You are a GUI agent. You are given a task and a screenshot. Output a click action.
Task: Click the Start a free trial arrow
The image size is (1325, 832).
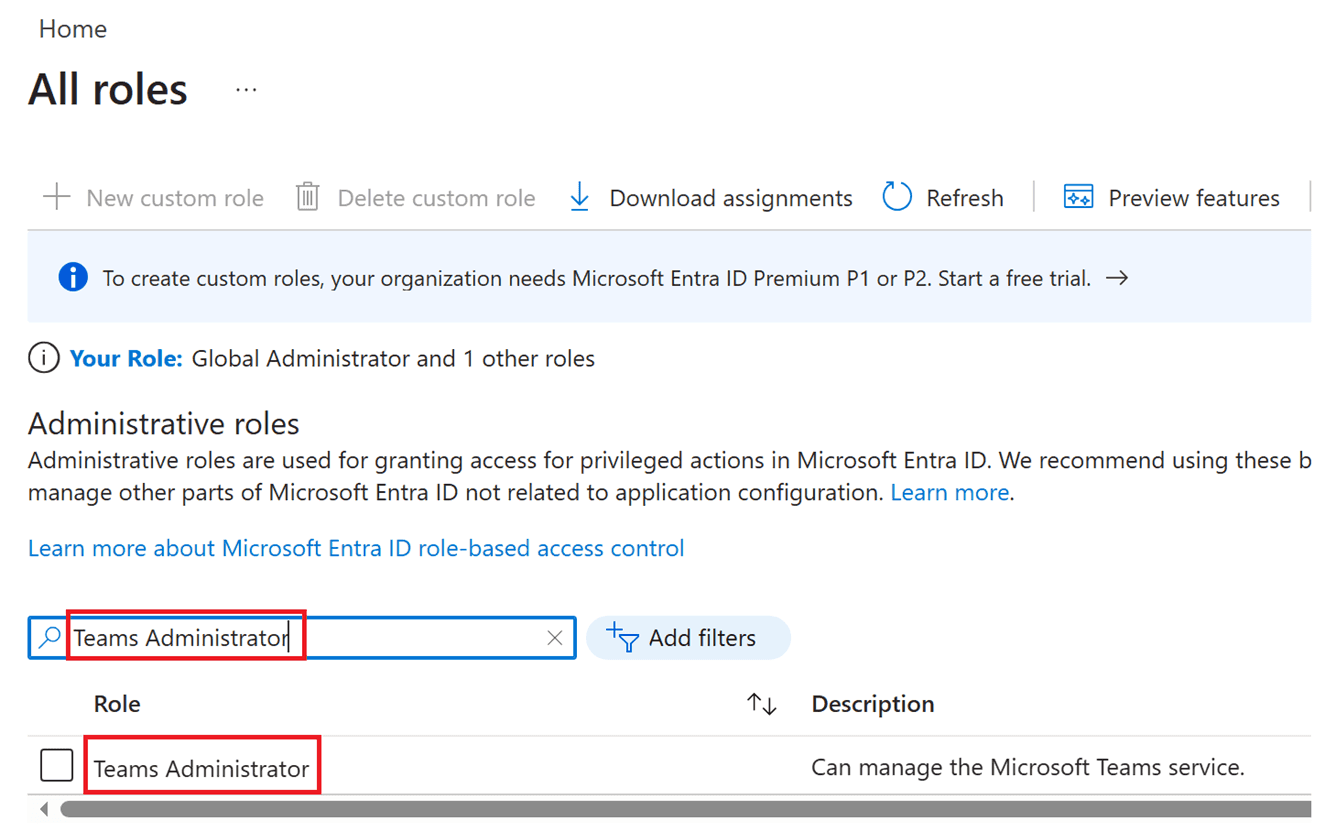[x=1117, y=278]
